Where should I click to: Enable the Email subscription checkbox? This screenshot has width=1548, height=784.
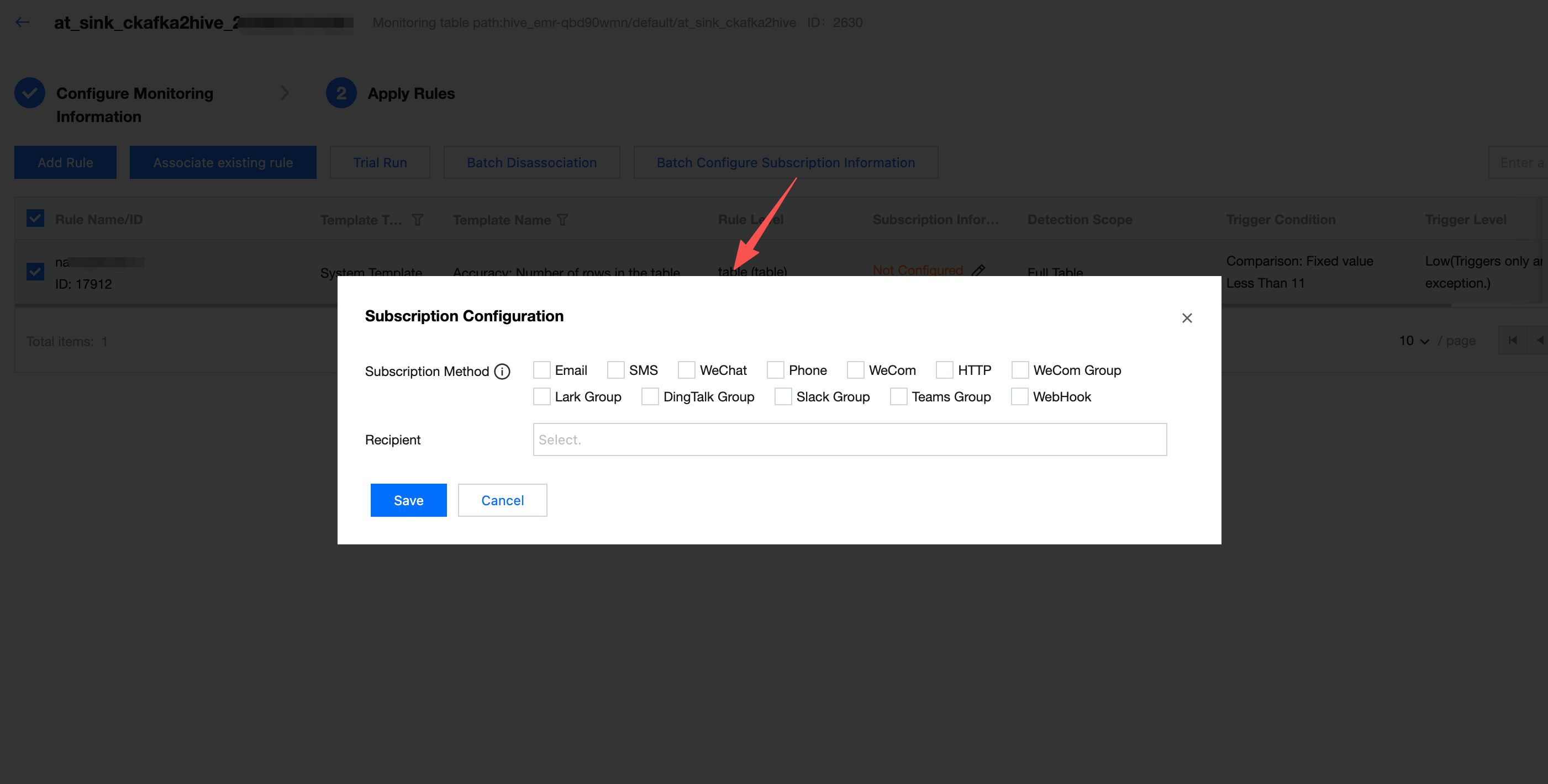click(541, 370)
